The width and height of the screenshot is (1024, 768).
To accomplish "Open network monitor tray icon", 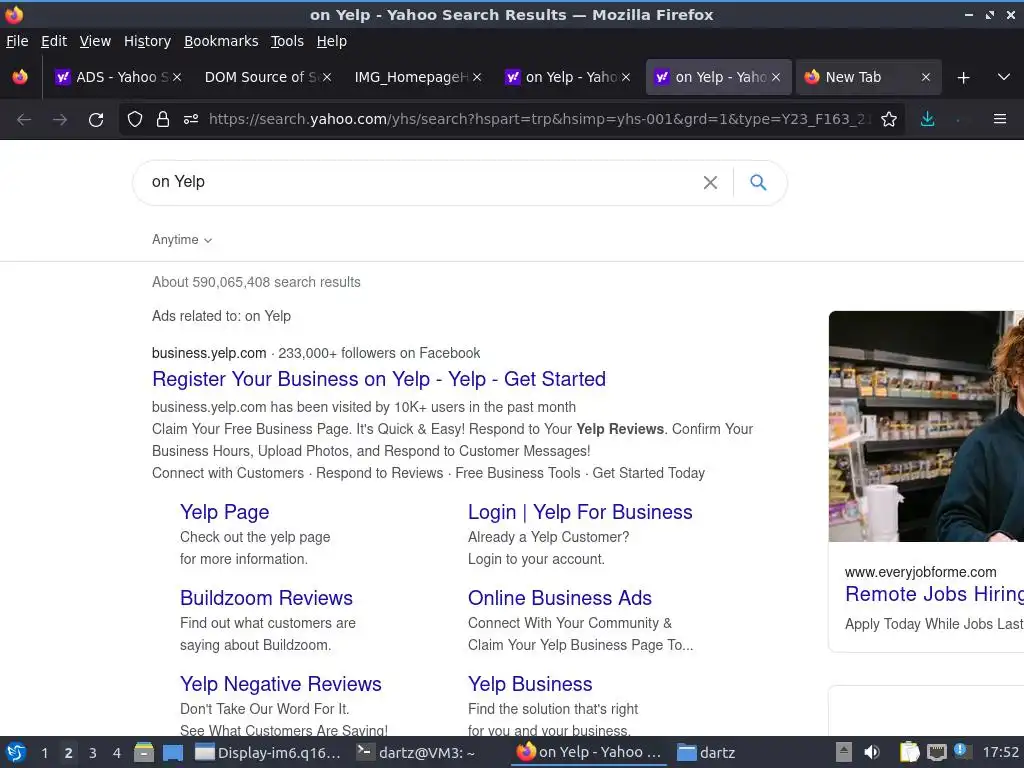I will click(x=937, y=753).
